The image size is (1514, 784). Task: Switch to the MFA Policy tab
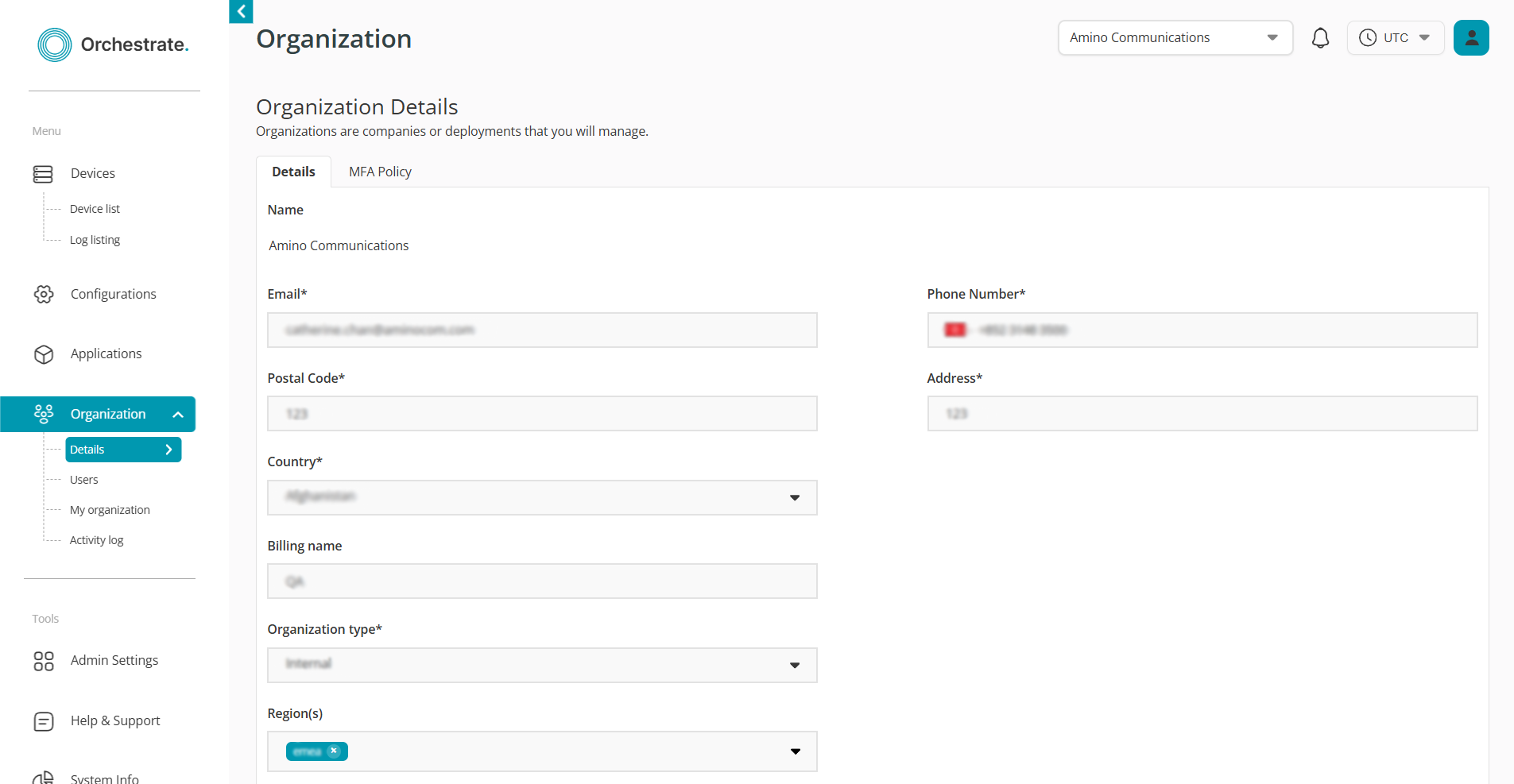click(380, 172)
